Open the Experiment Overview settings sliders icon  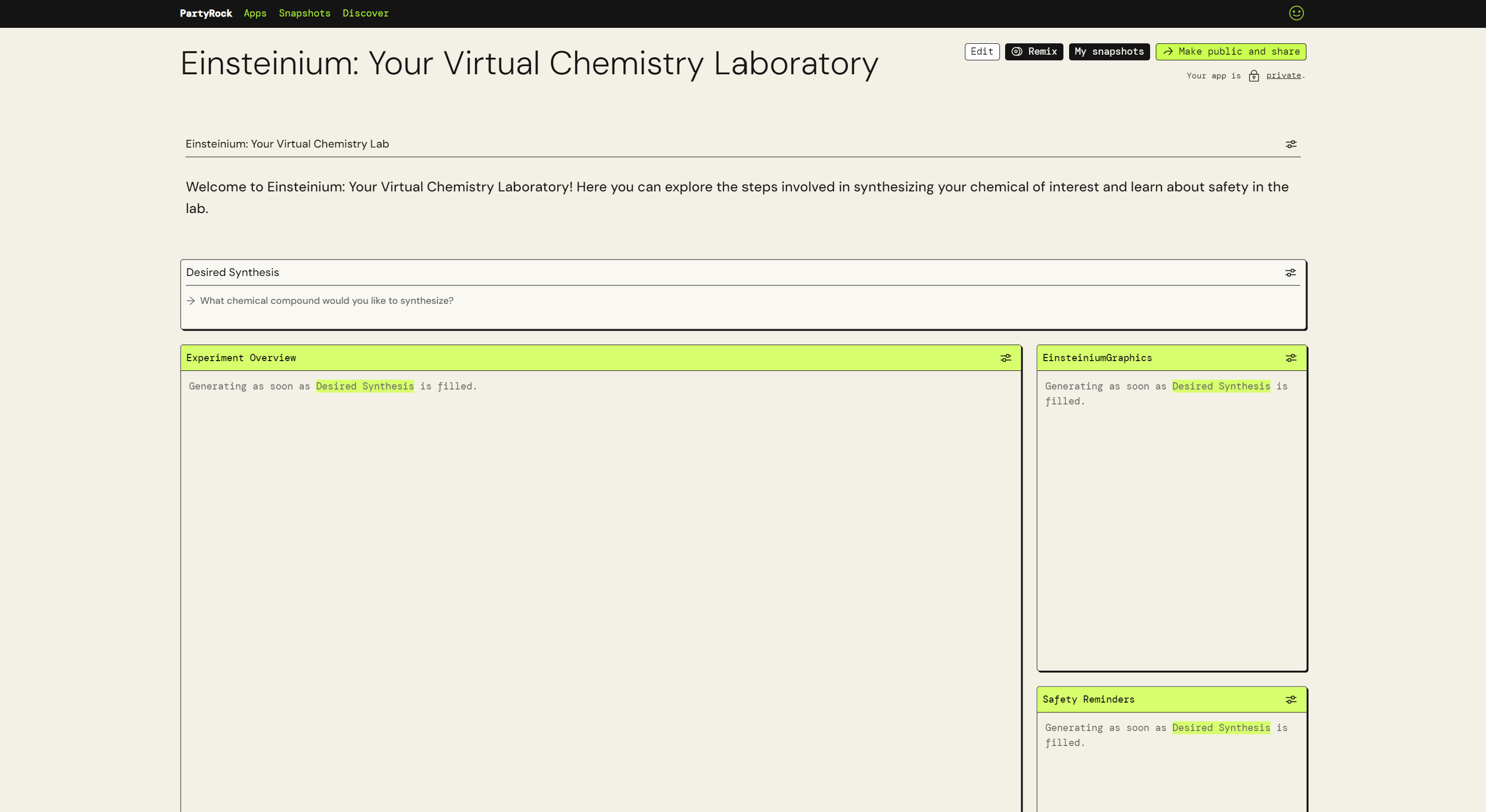1006,358
